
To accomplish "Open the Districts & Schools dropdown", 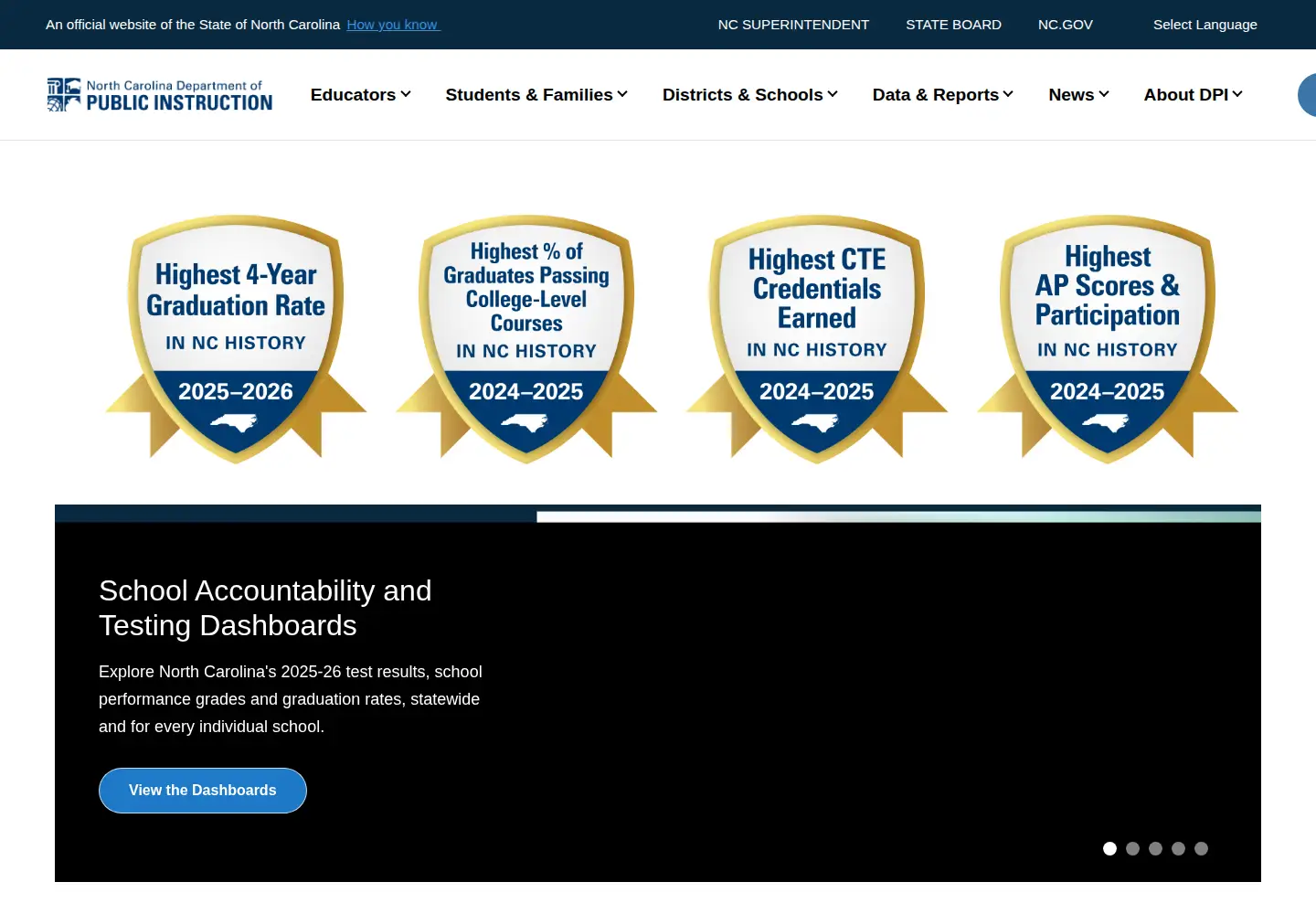I will [750, 95].
